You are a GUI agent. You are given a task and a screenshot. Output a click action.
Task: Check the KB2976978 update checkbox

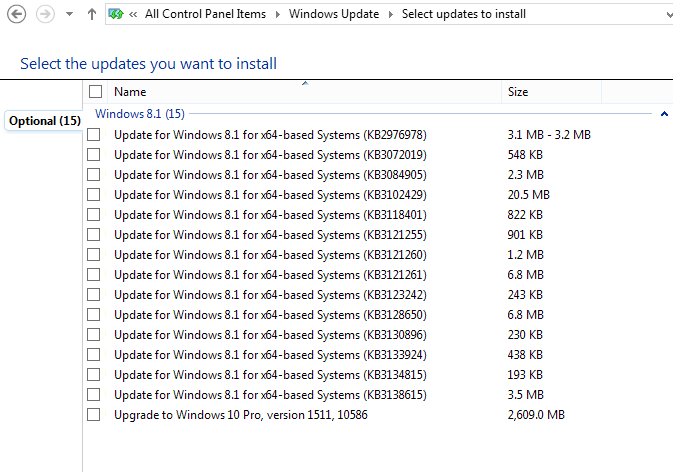(94, 135)
